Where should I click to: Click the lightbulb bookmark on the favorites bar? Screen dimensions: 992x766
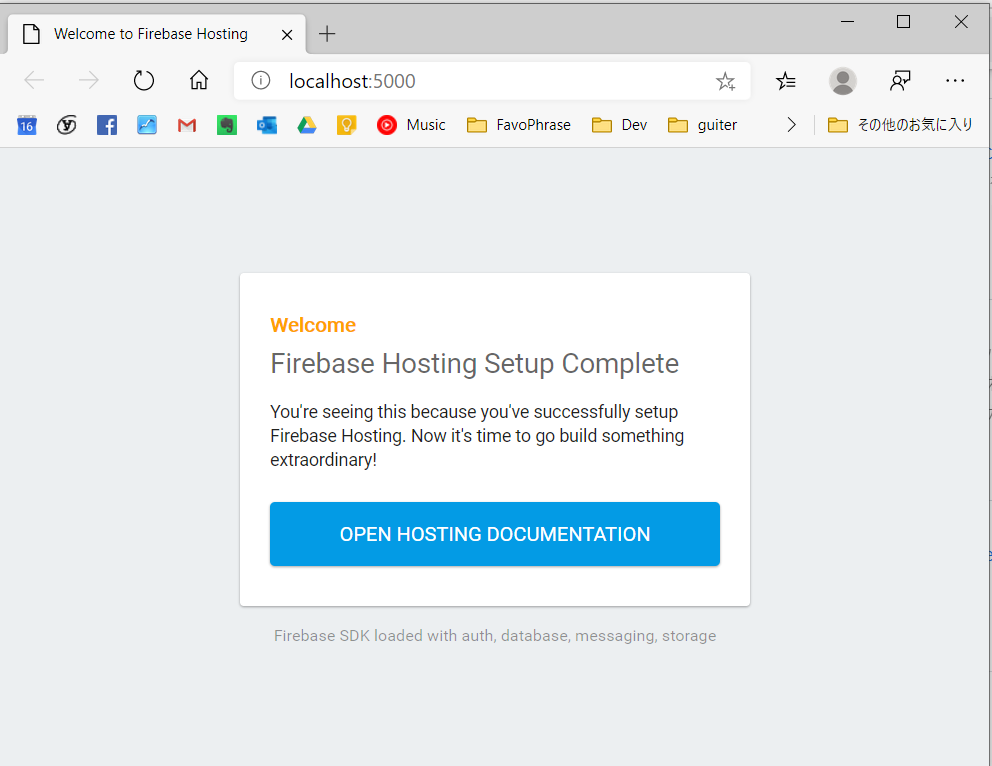tap(347, 124)
